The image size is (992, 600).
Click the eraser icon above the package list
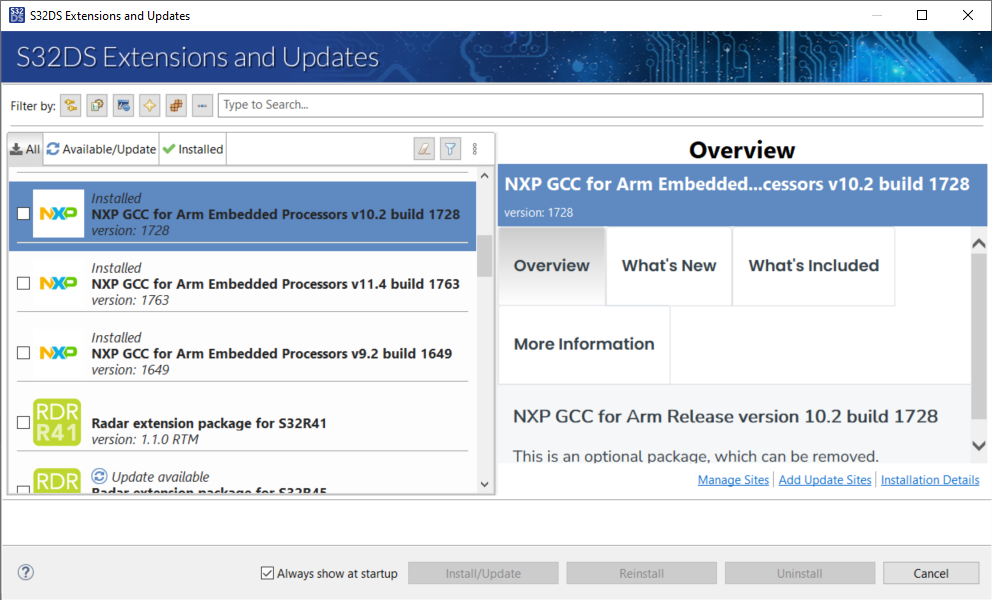pos(424,149)
